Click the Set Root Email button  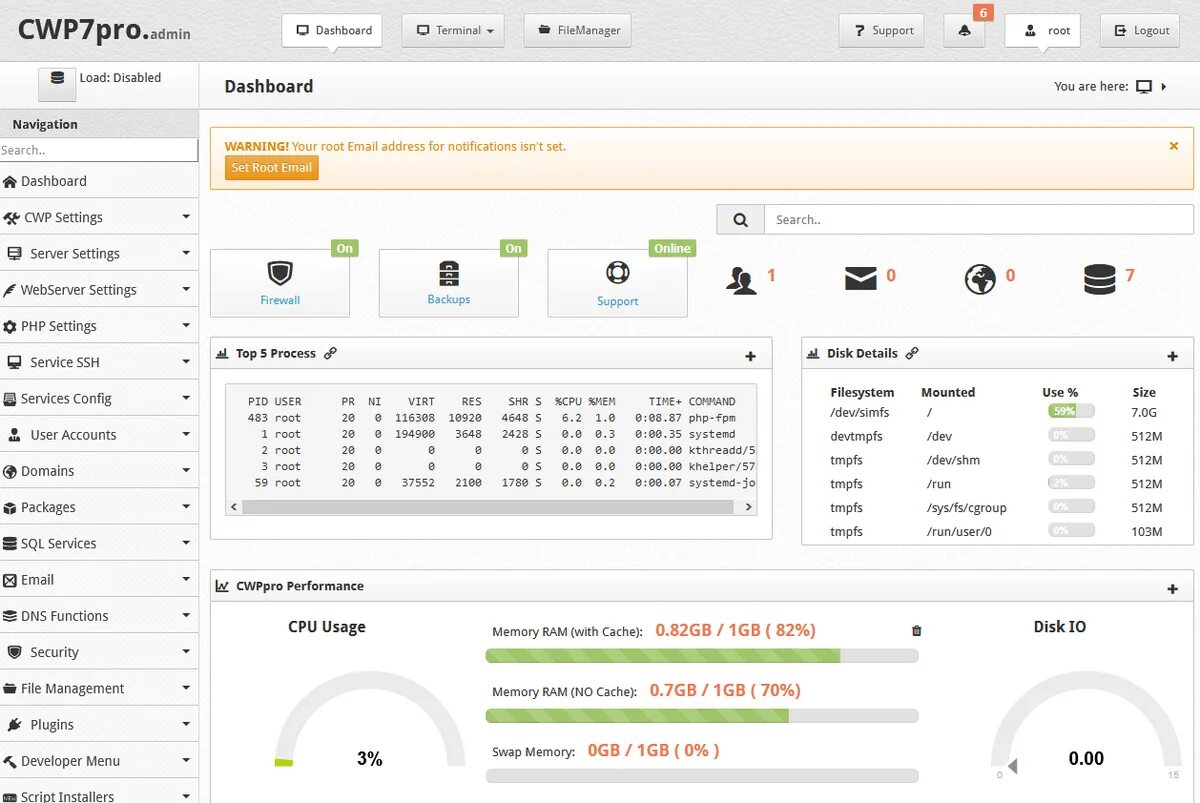[x=271, y=168]
